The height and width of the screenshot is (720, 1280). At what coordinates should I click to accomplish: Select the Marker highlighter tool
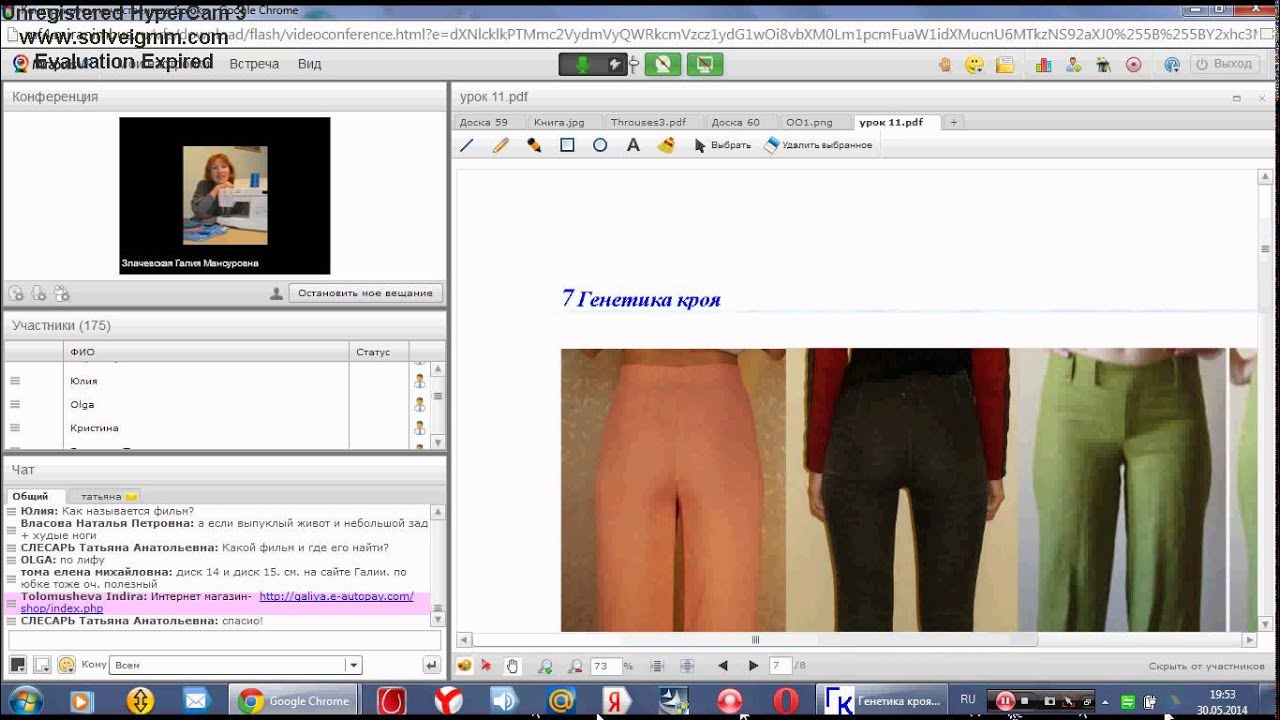534,145
